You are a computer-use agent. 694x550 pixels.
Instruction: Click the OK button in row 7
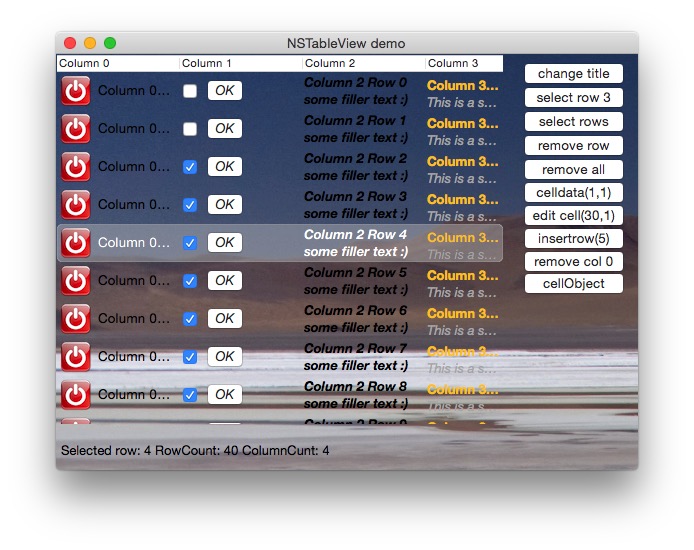coord(225,357)
